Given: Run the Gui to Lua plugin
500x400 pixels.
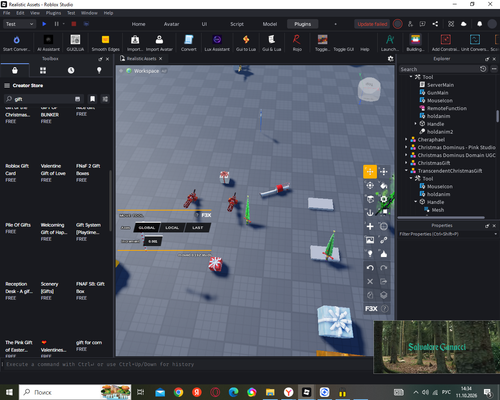Looking at the screenshot, I should (246, 43).
